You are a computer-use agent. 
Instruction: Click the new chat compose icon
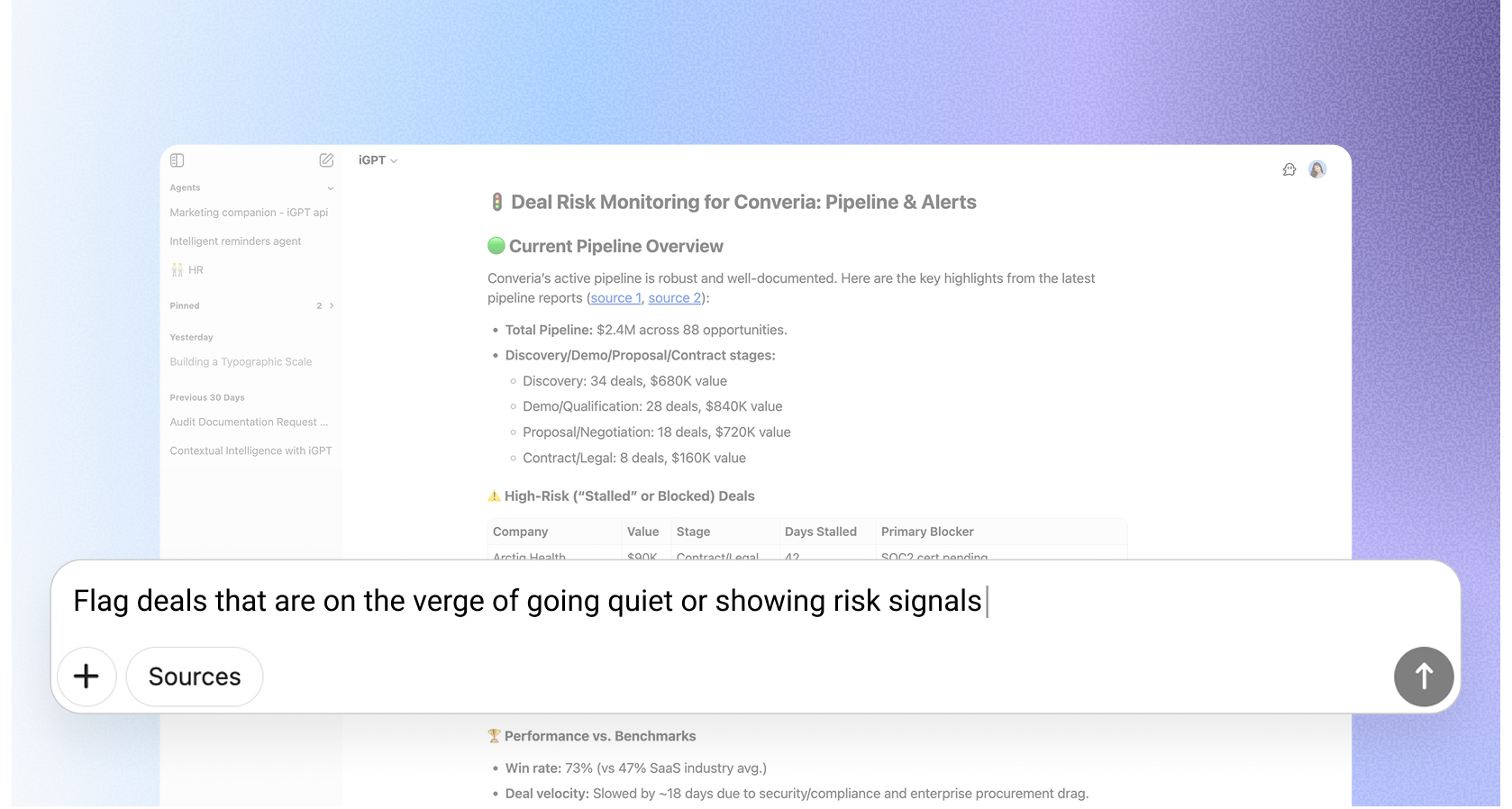[326, 160]
